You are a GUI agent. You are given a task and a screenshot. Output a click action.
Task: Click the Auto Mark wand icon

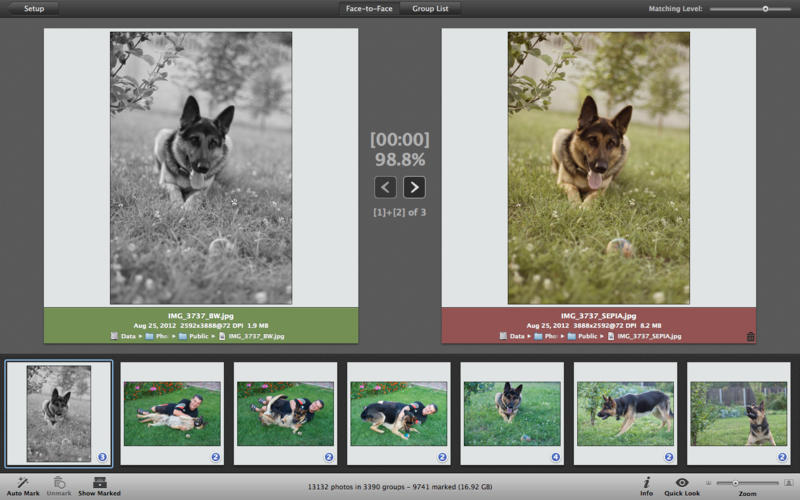pos(22,482)
